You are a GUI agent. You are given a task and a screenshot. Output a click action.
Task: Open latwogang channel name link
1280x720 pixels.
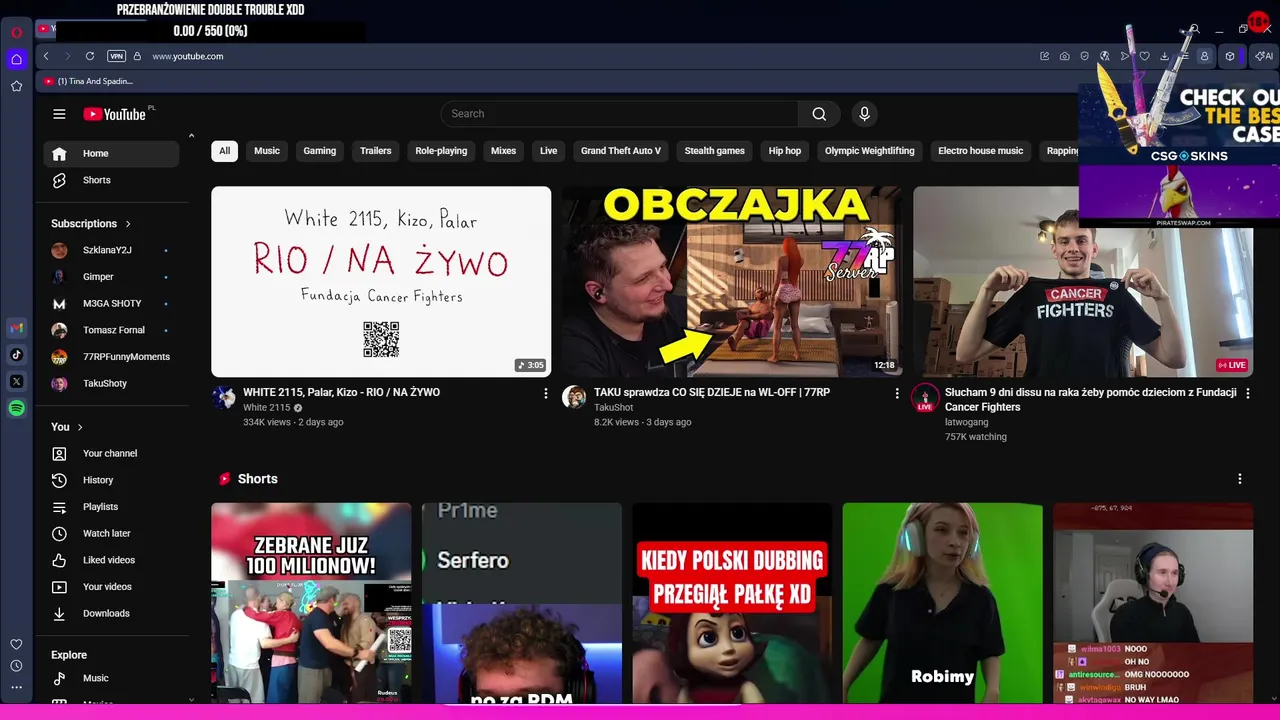pos(966,422)
